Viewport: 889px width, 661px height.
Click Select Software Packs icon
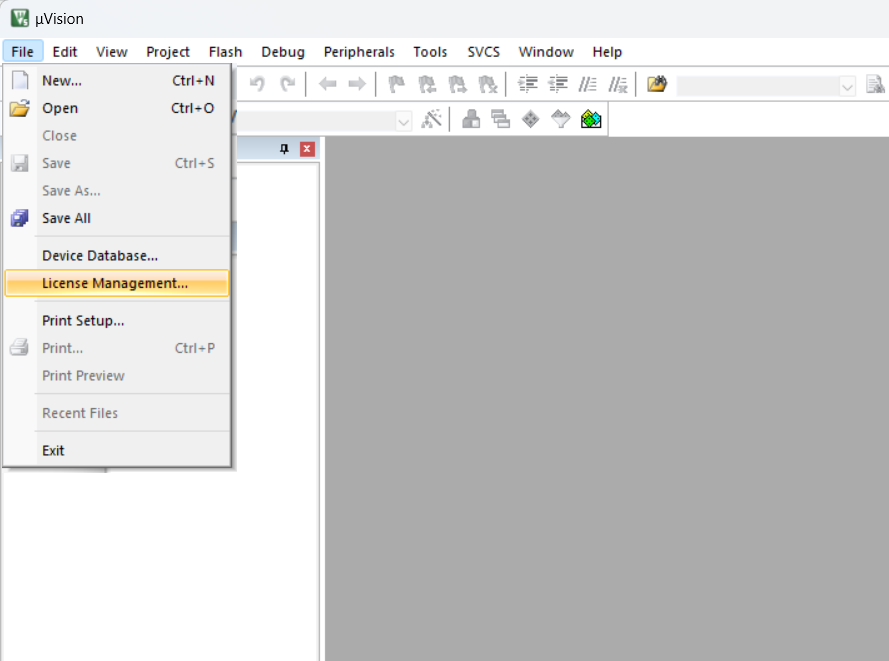tap(561, 119)
